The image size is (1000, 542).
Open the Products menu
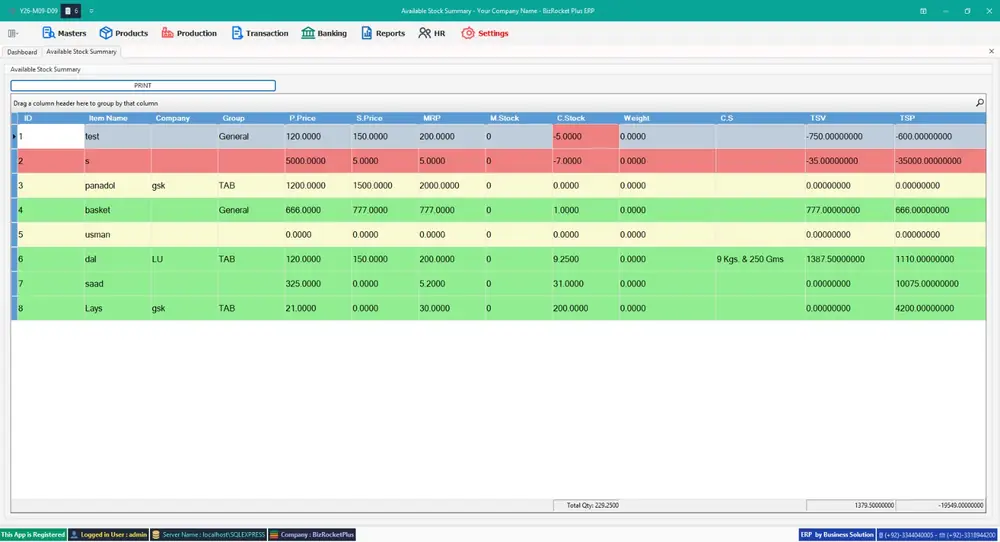click(124, 33)
